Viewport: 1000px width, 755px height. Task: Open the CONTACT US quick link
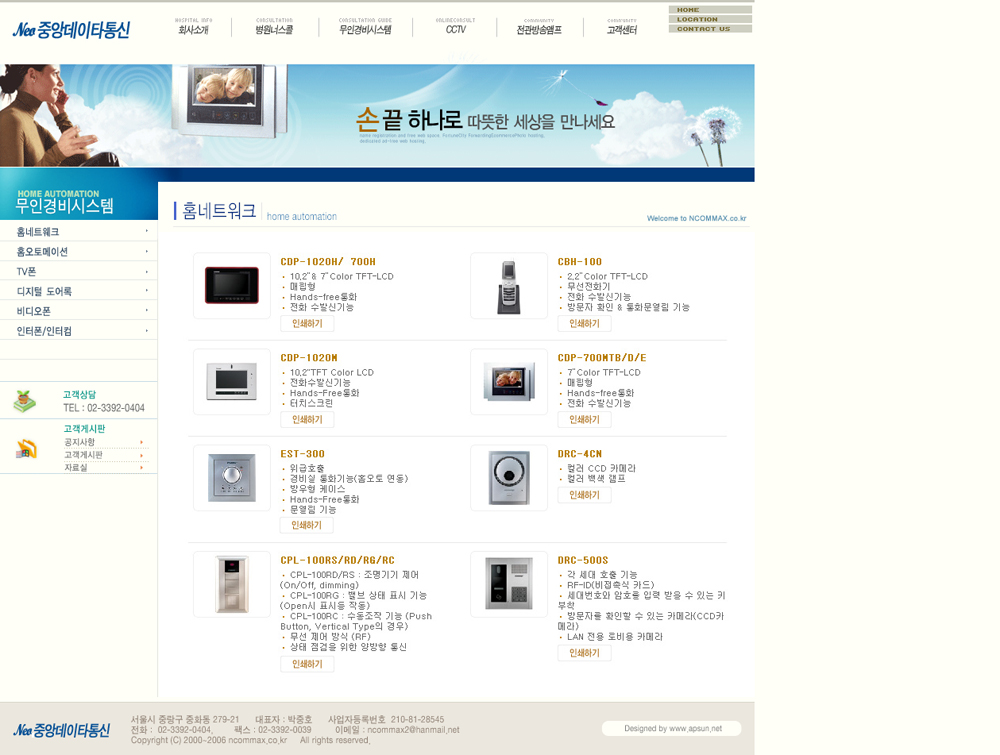(710, 29)
